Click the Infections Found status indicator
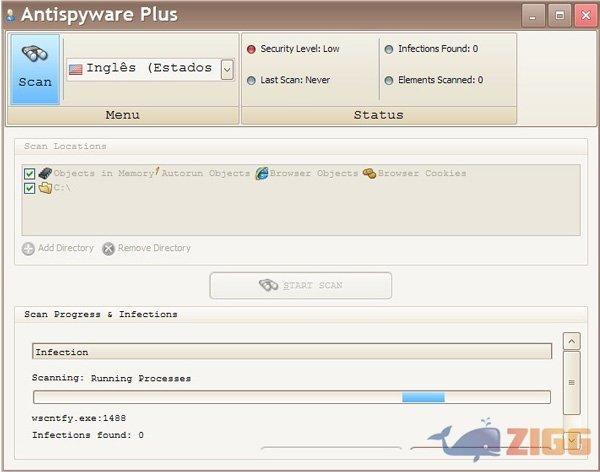The height and width of the screenshot is (472, 600). 388,49
